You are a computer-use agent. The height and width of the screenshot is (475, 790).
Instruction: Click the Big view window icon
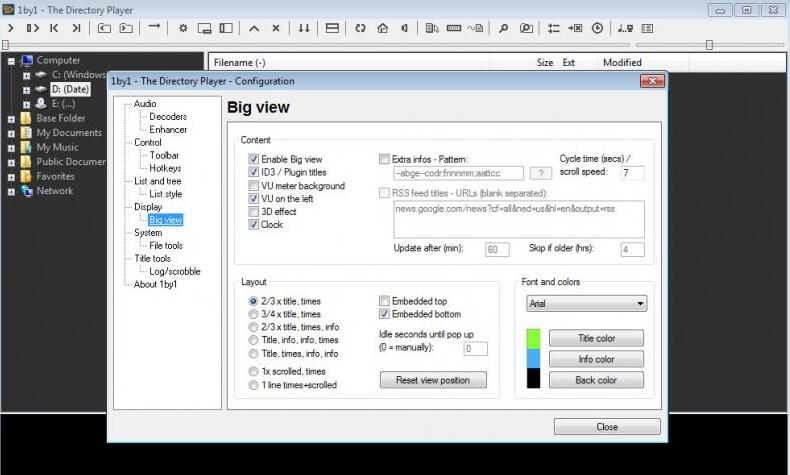pos(205,28)
